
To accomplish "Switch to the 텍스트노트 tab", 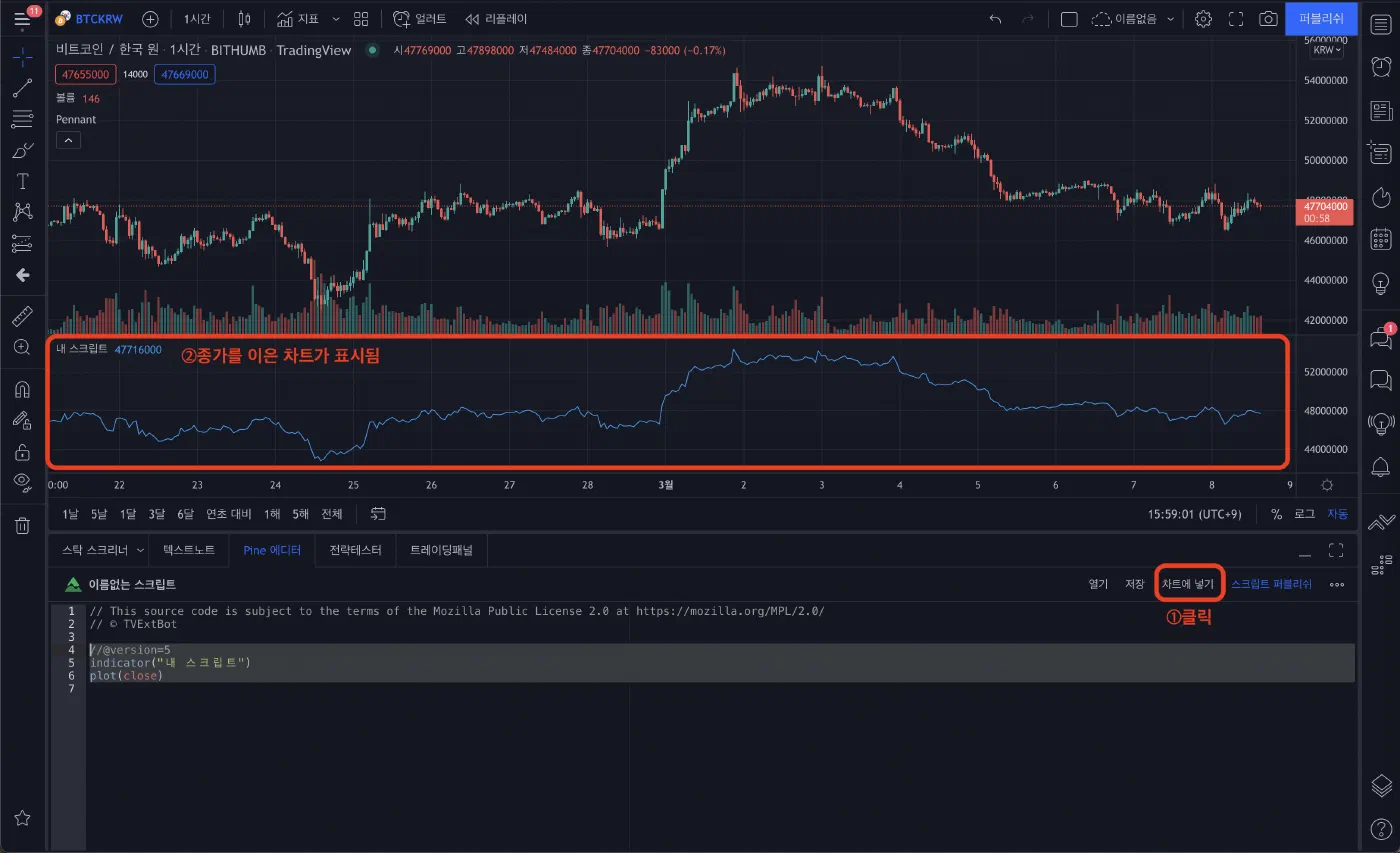I will 189,550.
